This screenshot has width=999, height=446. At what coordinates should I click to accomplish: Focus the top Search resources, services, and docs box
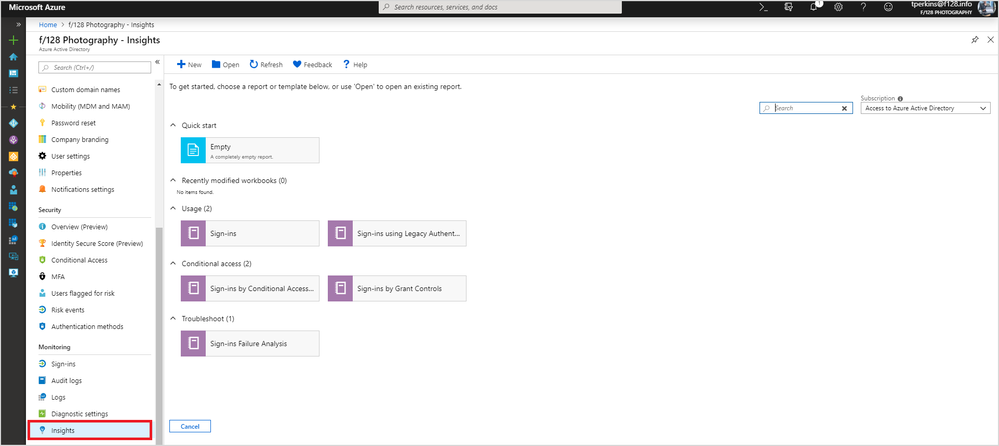[x=500, y=8]
